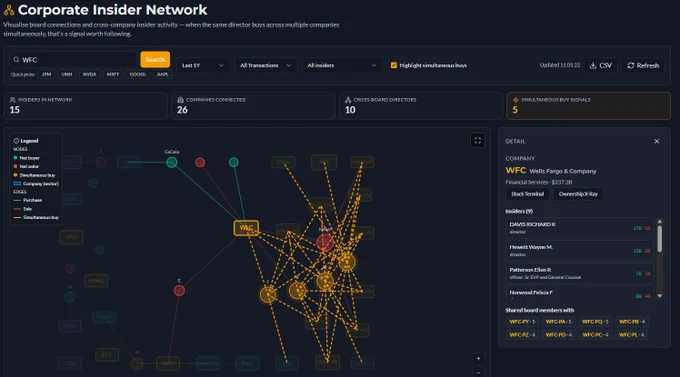Select the large red net seller node near WFC
The height and width of the screenshot is (377, 680).
coord(325,243)
